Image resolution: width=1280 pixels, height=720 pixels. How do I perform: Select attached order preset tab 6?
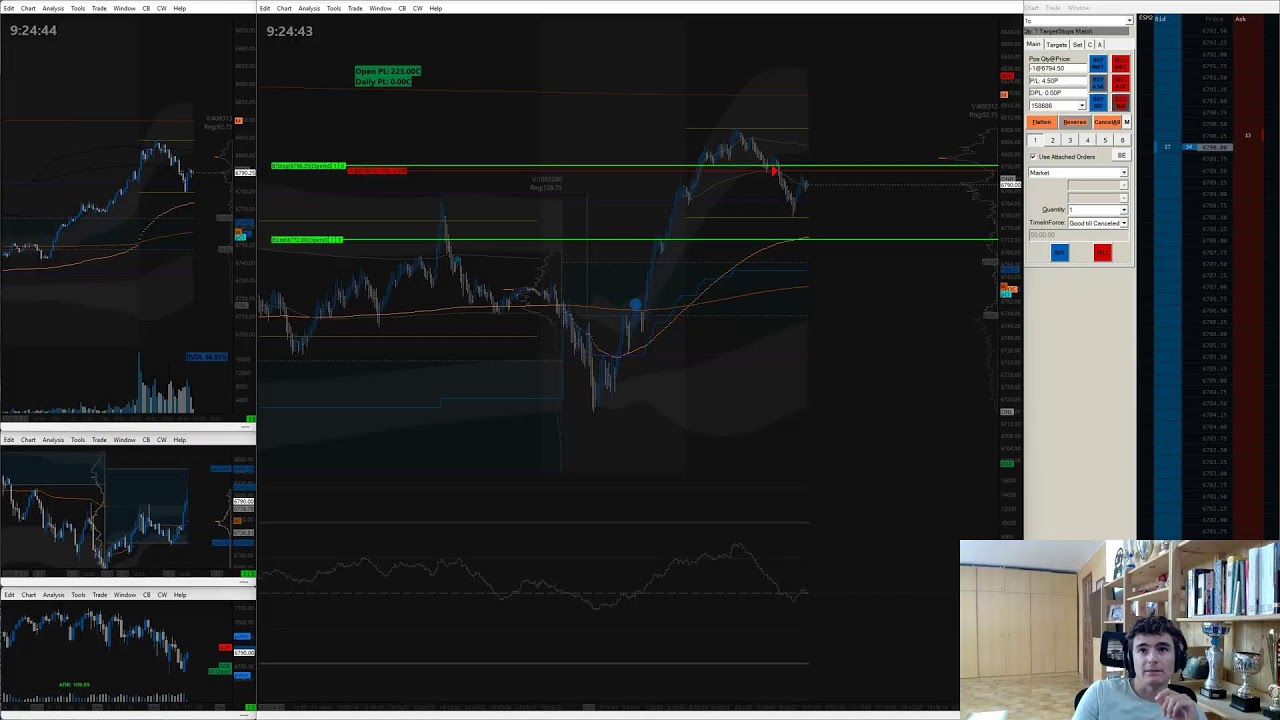coord(1123,140)
